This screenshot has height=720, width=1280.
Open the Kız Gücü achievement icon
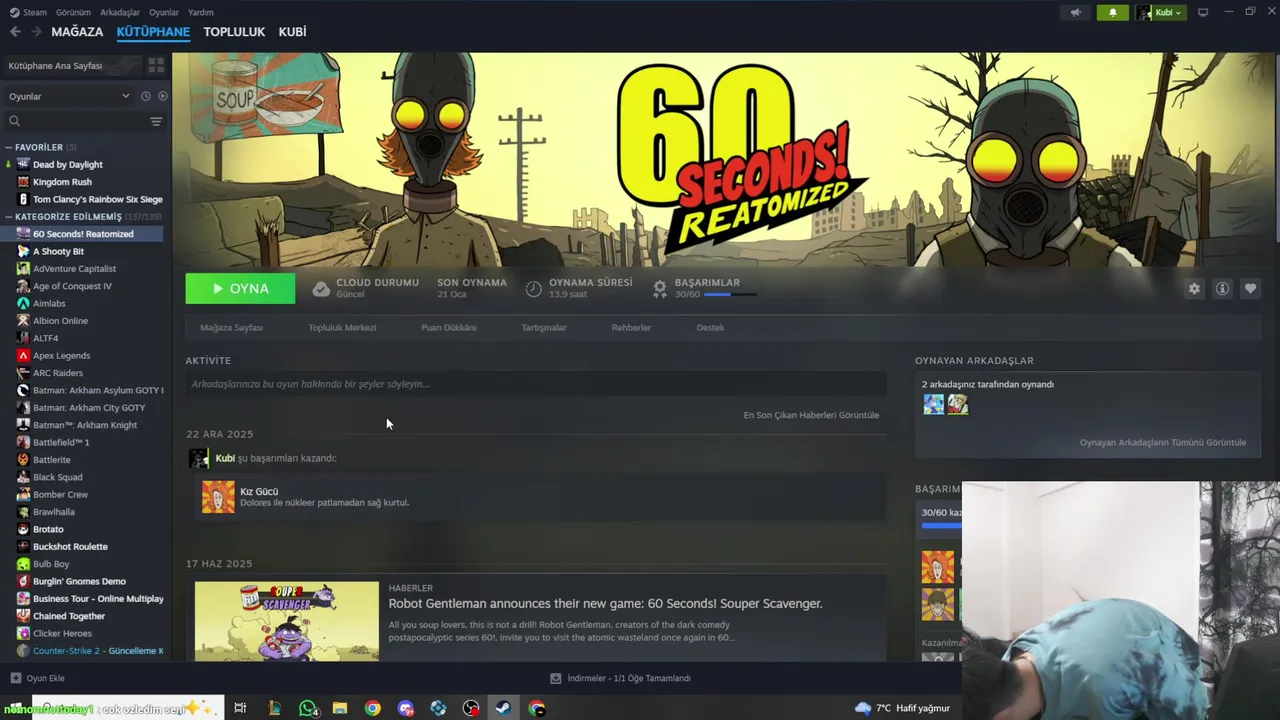coord(218,497)
